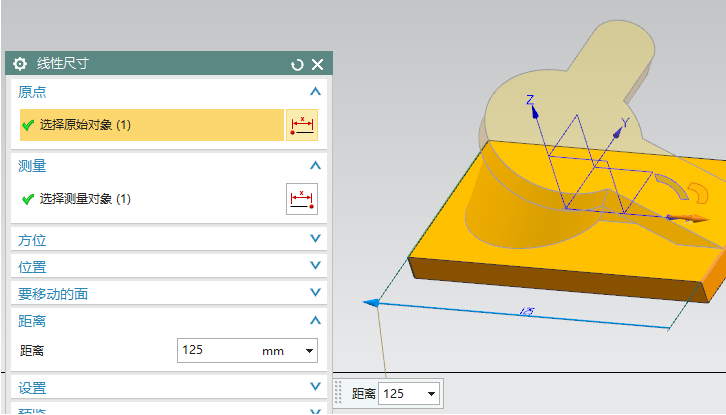Image resolution: width=726 pixels, height=415 pixels.
Task: Click the blue dimension arrowhead
Action: [370, 302]
